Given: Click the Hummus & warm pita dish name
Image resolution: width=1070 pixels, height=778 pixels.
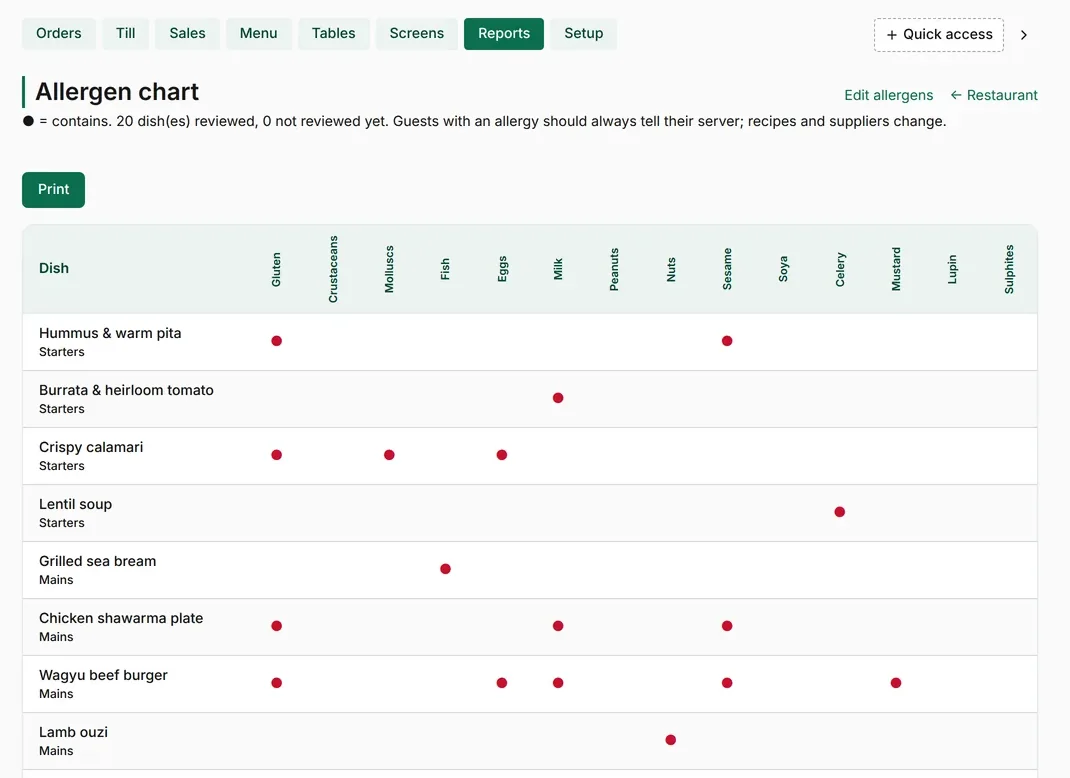Looking at the screenshot, I should point(110,333).
